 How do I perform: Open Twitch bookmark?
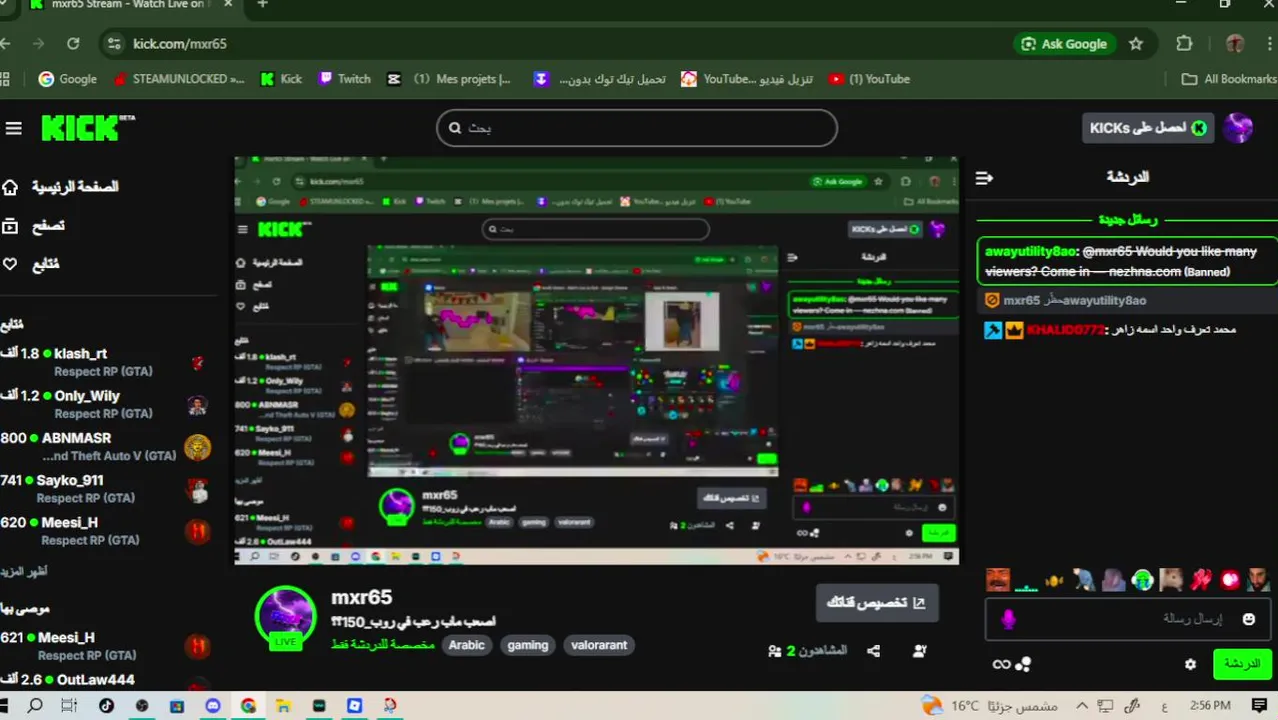(344, 79)
